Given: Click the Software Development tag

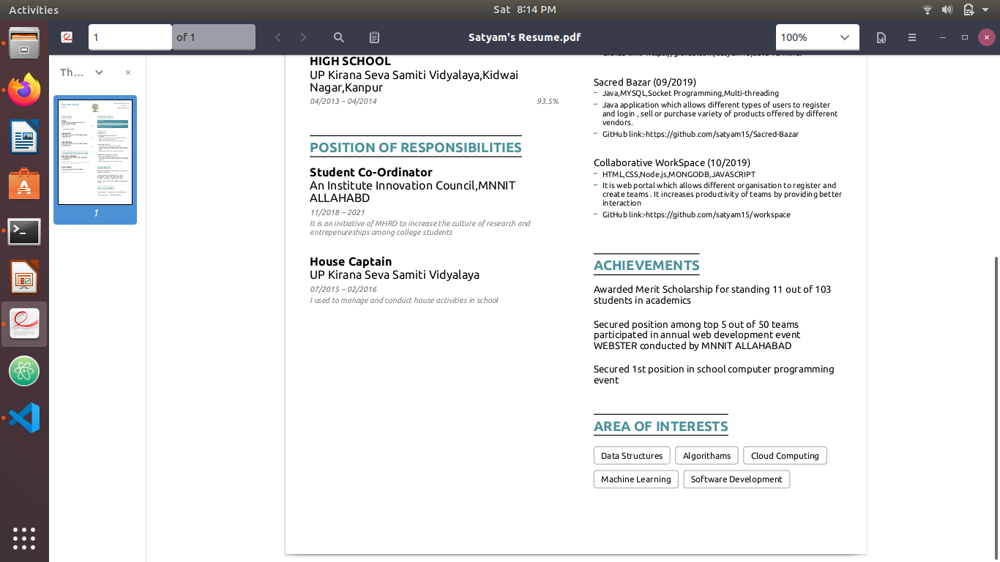Looking at the screenshot, I should click(736, 479).
